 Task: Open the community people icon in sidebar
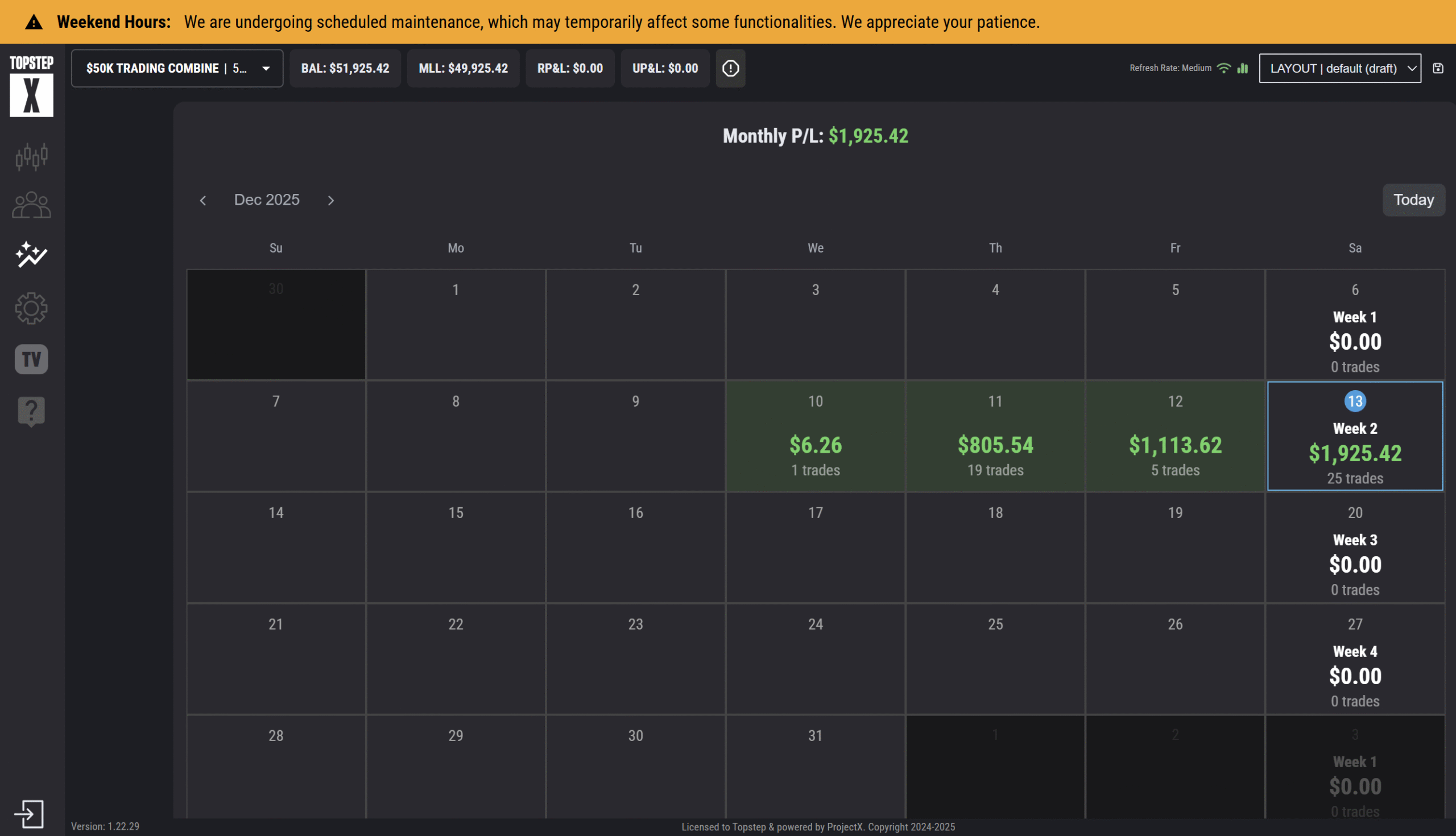click(x=31, y=205)
